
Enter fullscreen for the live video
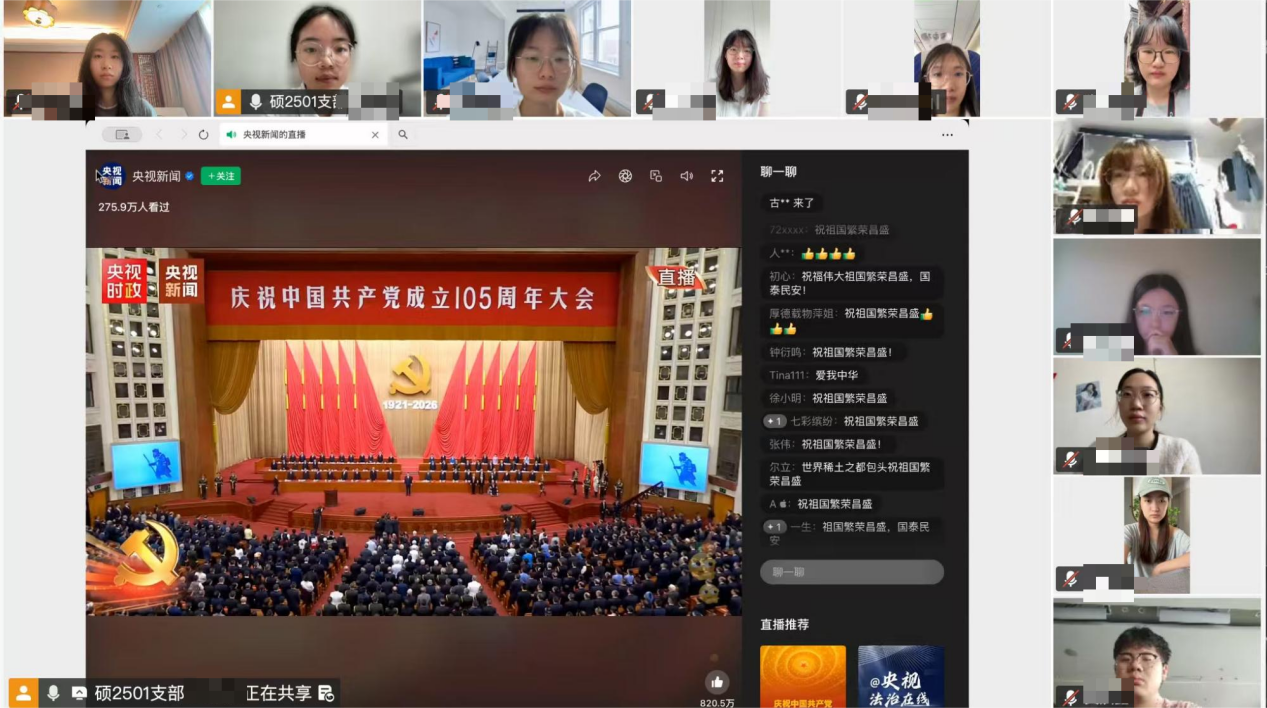tap(717, 176)
